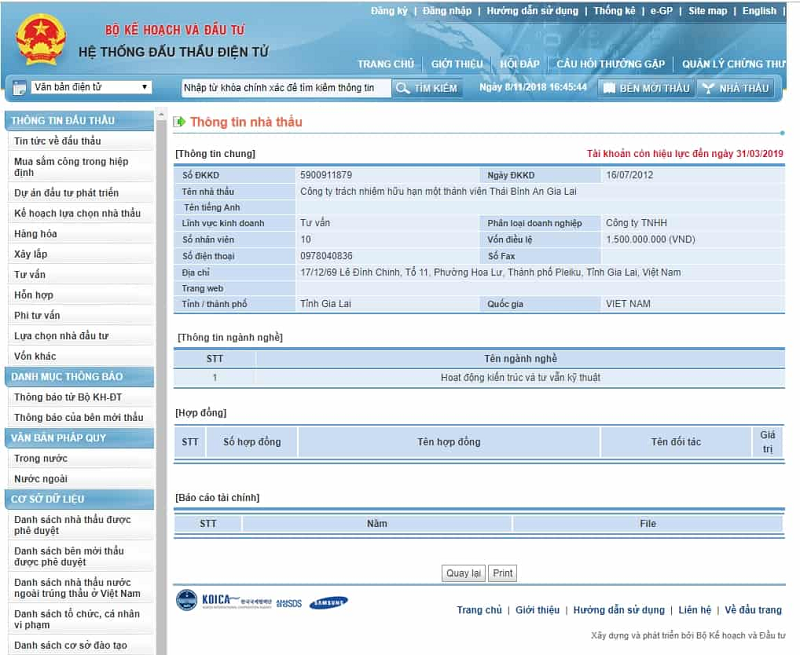Screen dimensions: 800x655
Task: Click the calendar icon beside document dropdown
Action: pyautogui.click(x=20, y=88)
